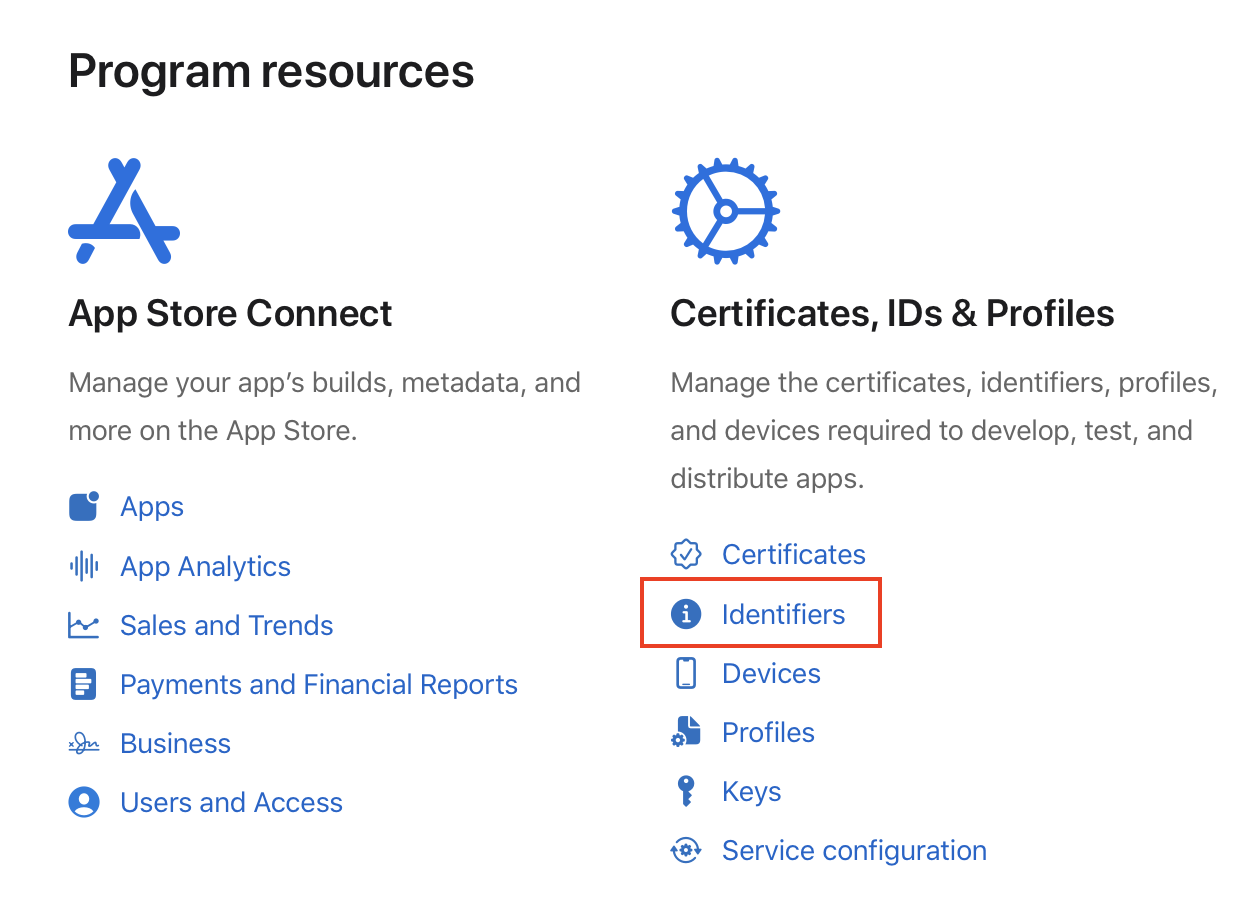This screenshot has height=918, width=1238.
Task: Click the Devices phone icon
Action: 686,673
